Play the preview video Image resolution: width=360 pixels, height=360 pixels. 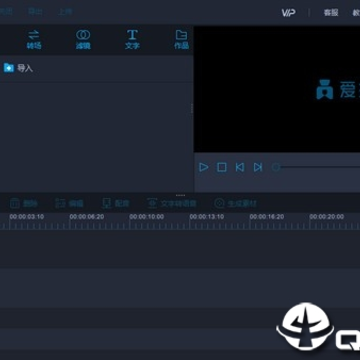click(203, 167)
